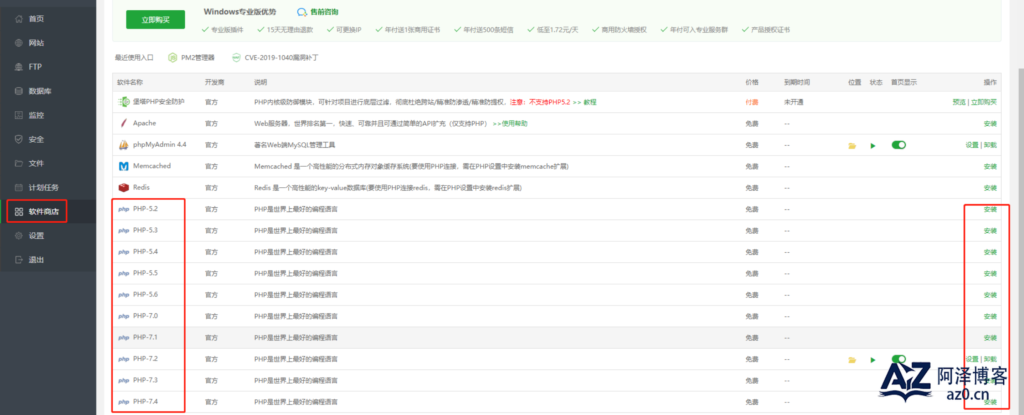Click the PHP-7.0 php icon
This screenshot has width=1024, height=415.
click(x=123, y=316)
